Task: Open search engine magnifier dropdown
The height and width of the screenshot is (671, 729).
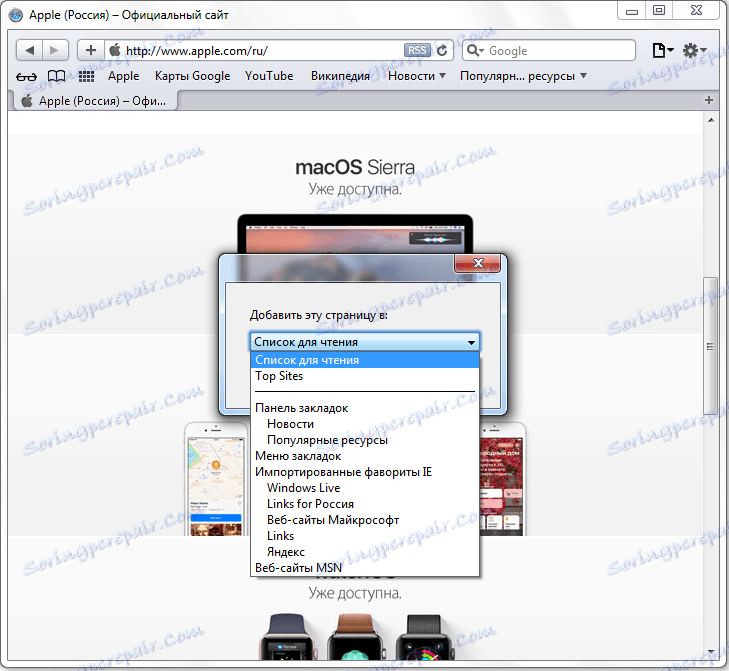Action: (x=475, y=50)
